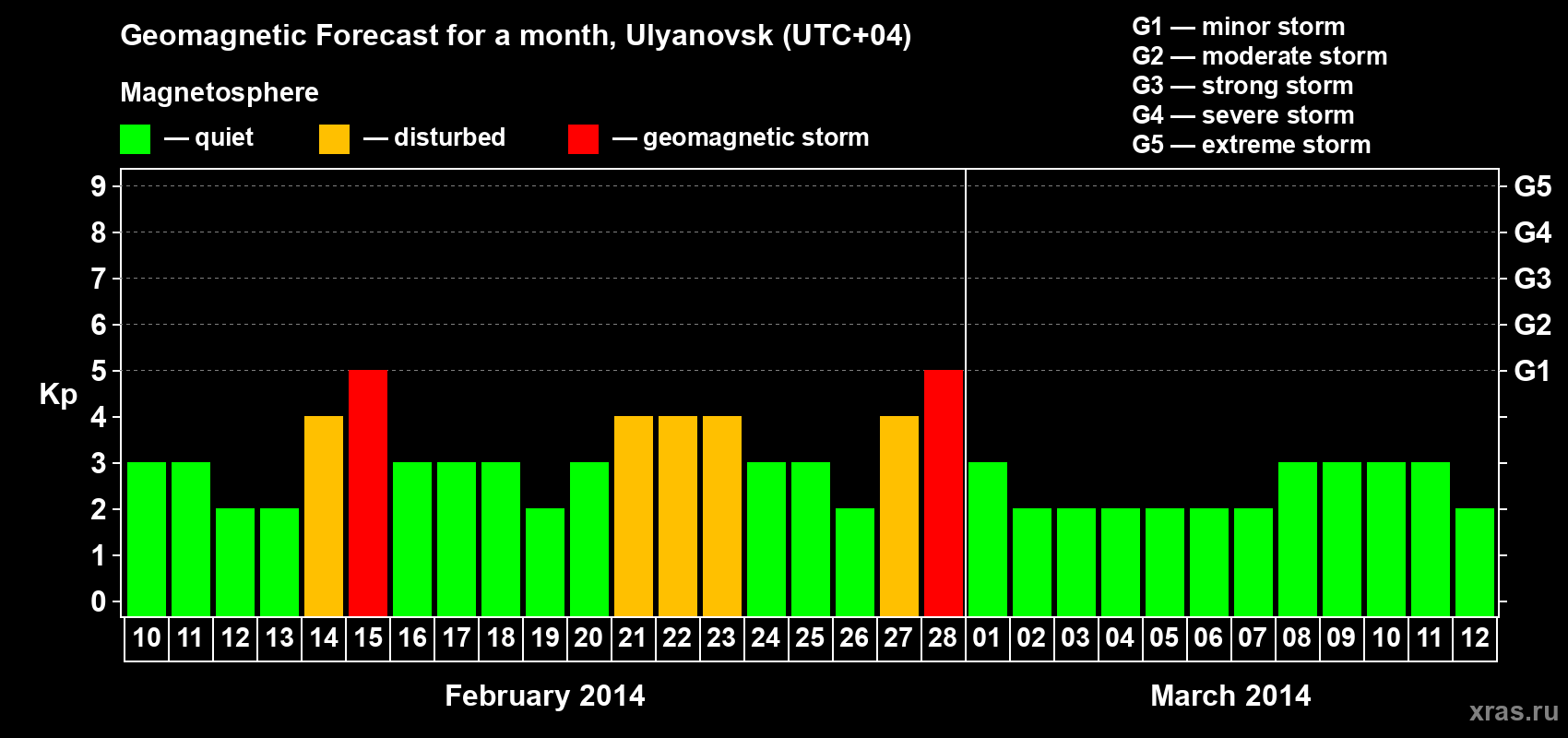1568x738 pixels.
Task: Click the 'February 2014' month label
Action: [545, 696]
